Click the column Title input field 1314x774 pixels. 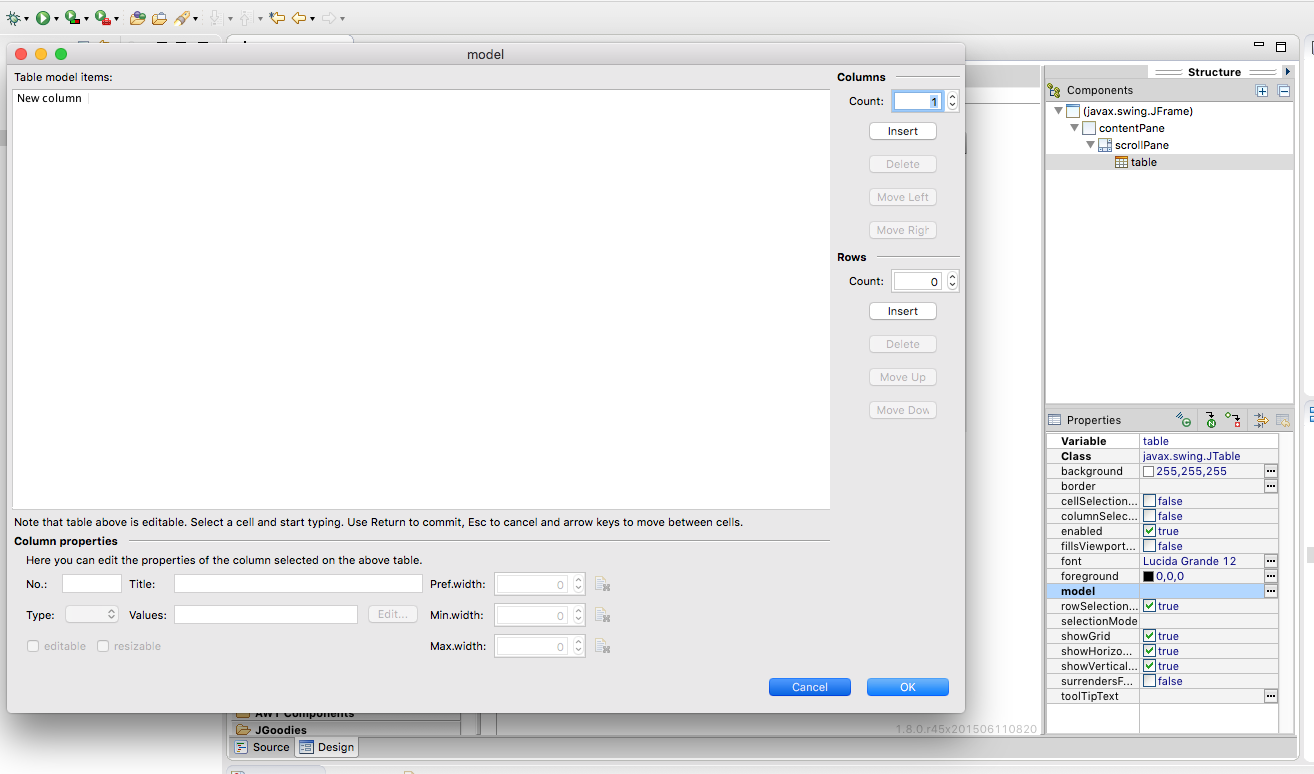[298, 584]
